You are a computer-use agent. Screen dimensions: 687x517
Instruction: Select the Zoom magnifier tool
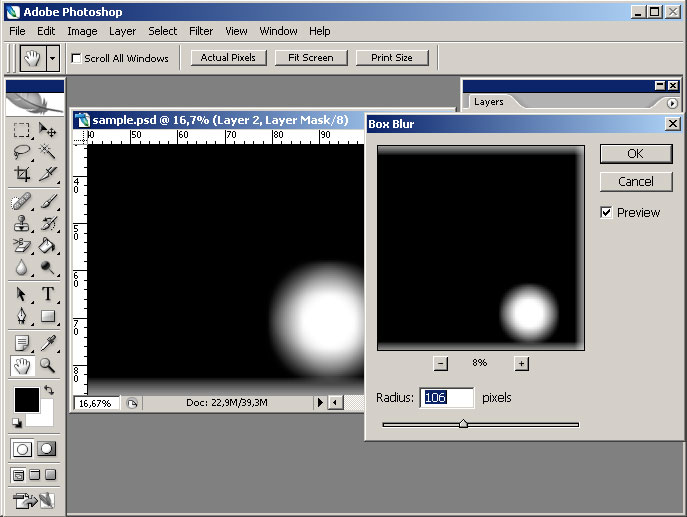(x=47, y=366)
